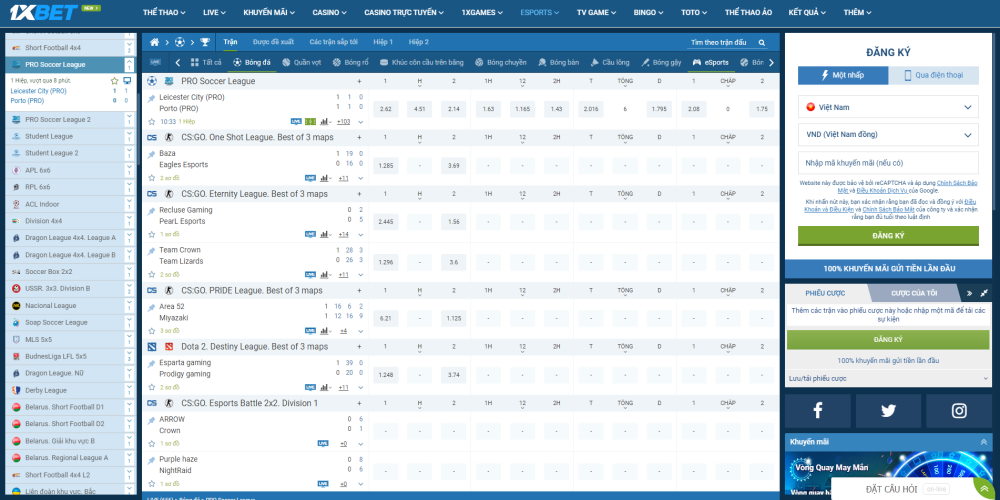Viewport: 1000px width, 500px height.
Task: Switch to CƯỢC CỦA TÔI tab
Action: pyautogui.click(x=914, y=293)
